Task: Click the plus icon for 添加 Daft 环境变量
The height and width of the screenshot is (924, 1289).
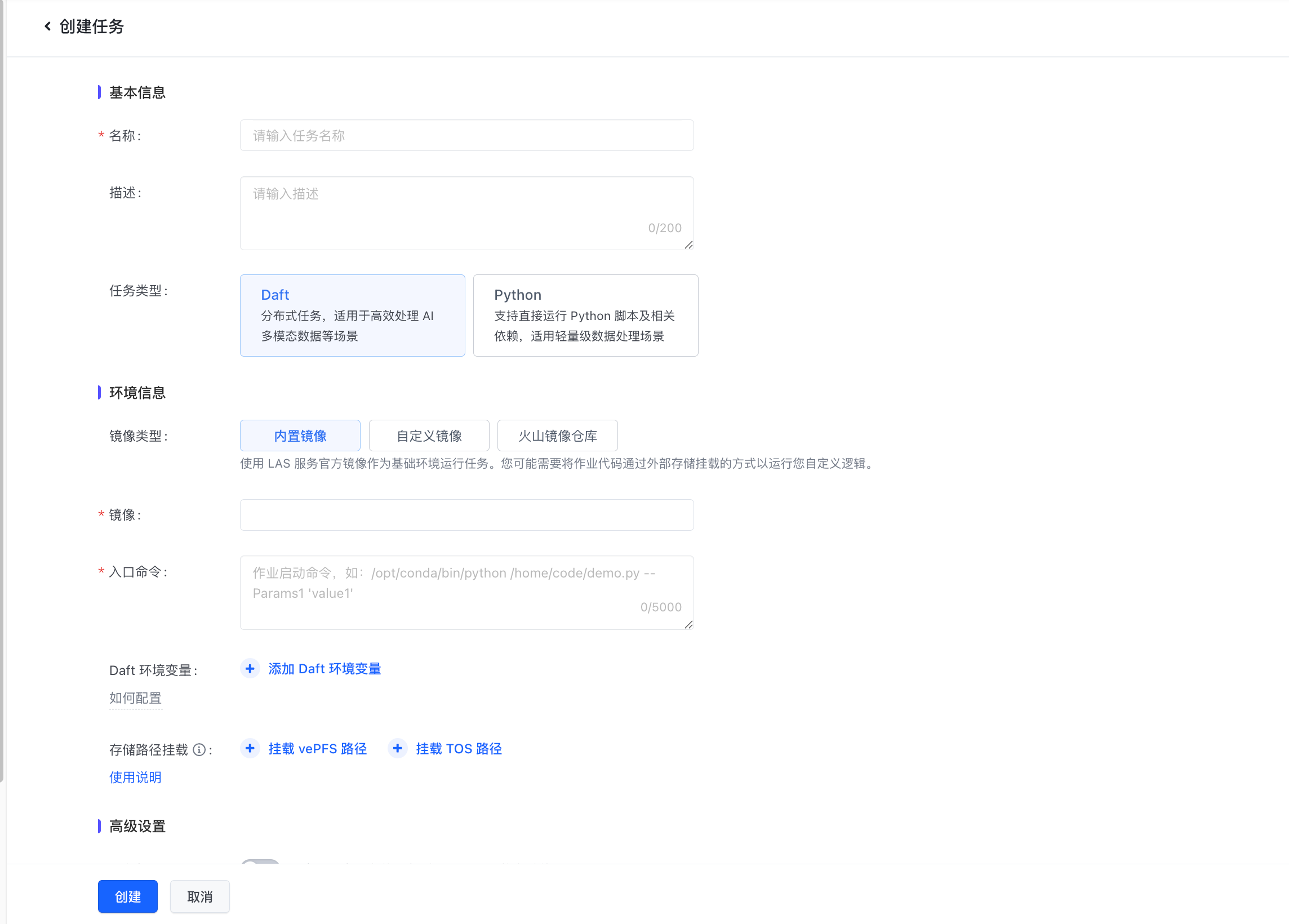Action: [250, 668]
